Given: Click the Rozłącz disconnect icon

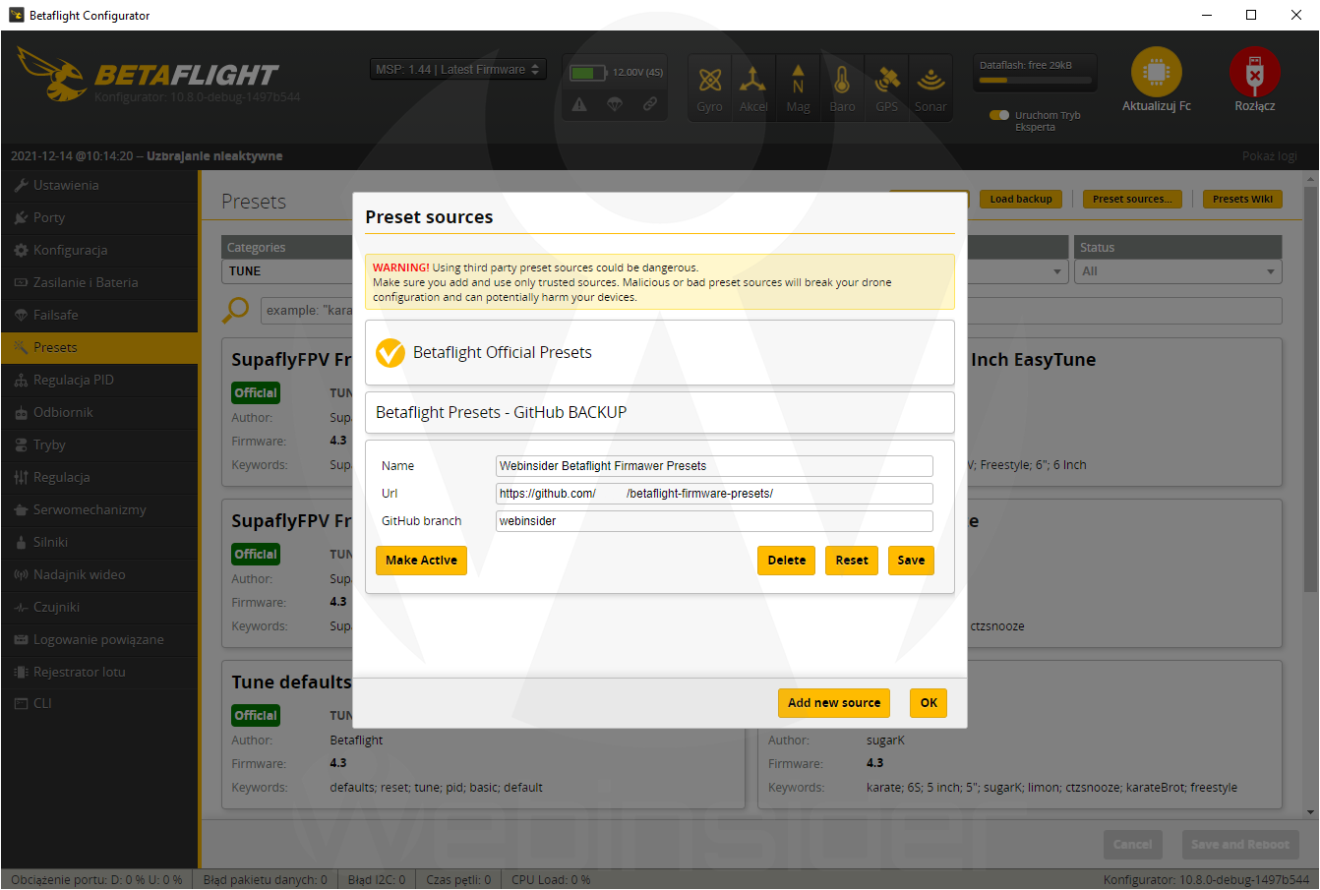Looking at the screenshot, I should [x=1254, y=74].
